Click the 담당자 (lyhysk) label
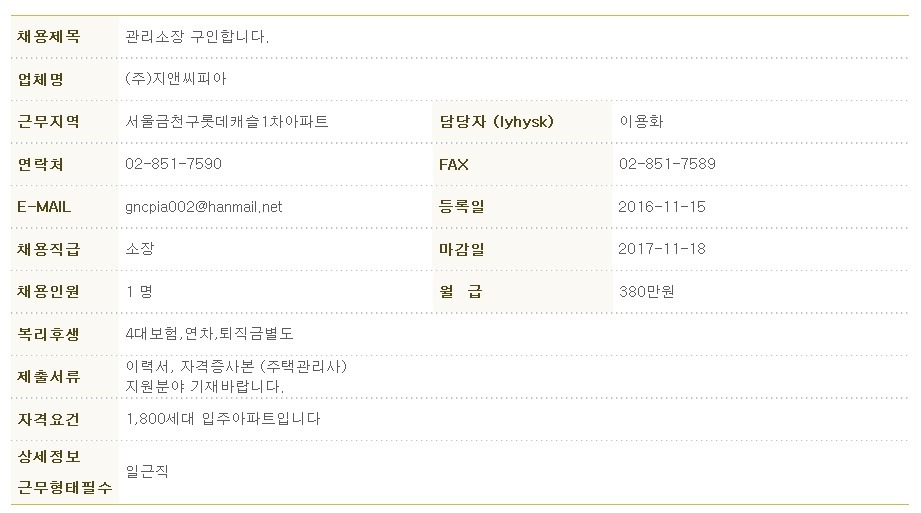 point(497,122)
